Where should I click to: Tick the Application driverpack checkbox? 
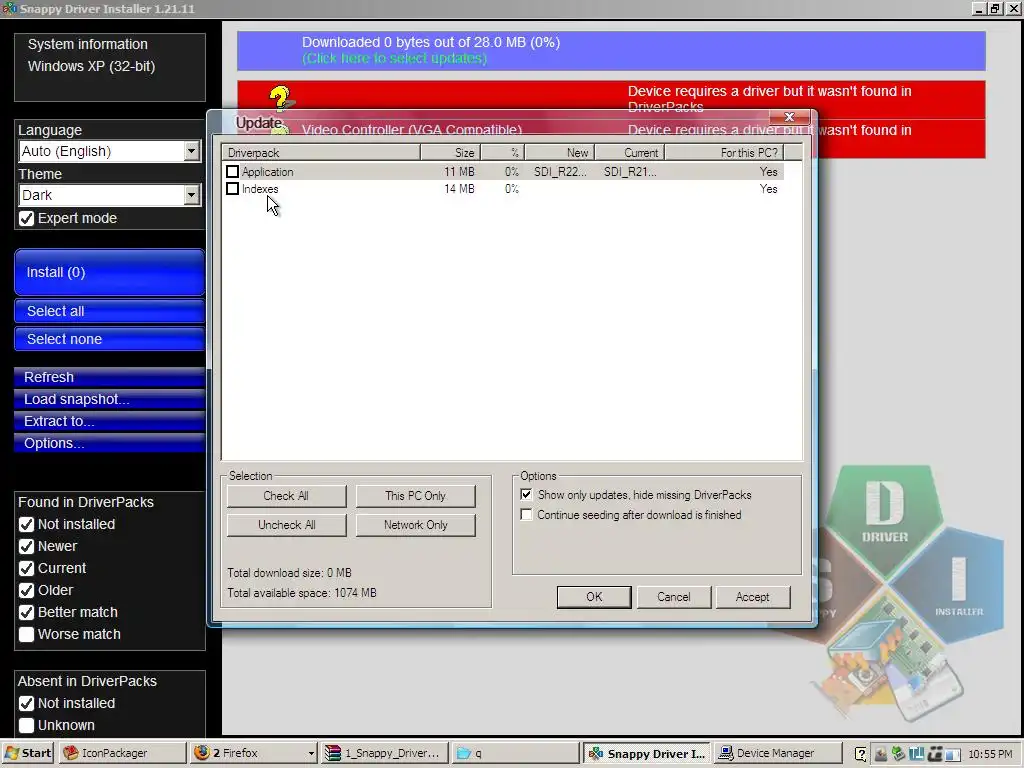232,172
